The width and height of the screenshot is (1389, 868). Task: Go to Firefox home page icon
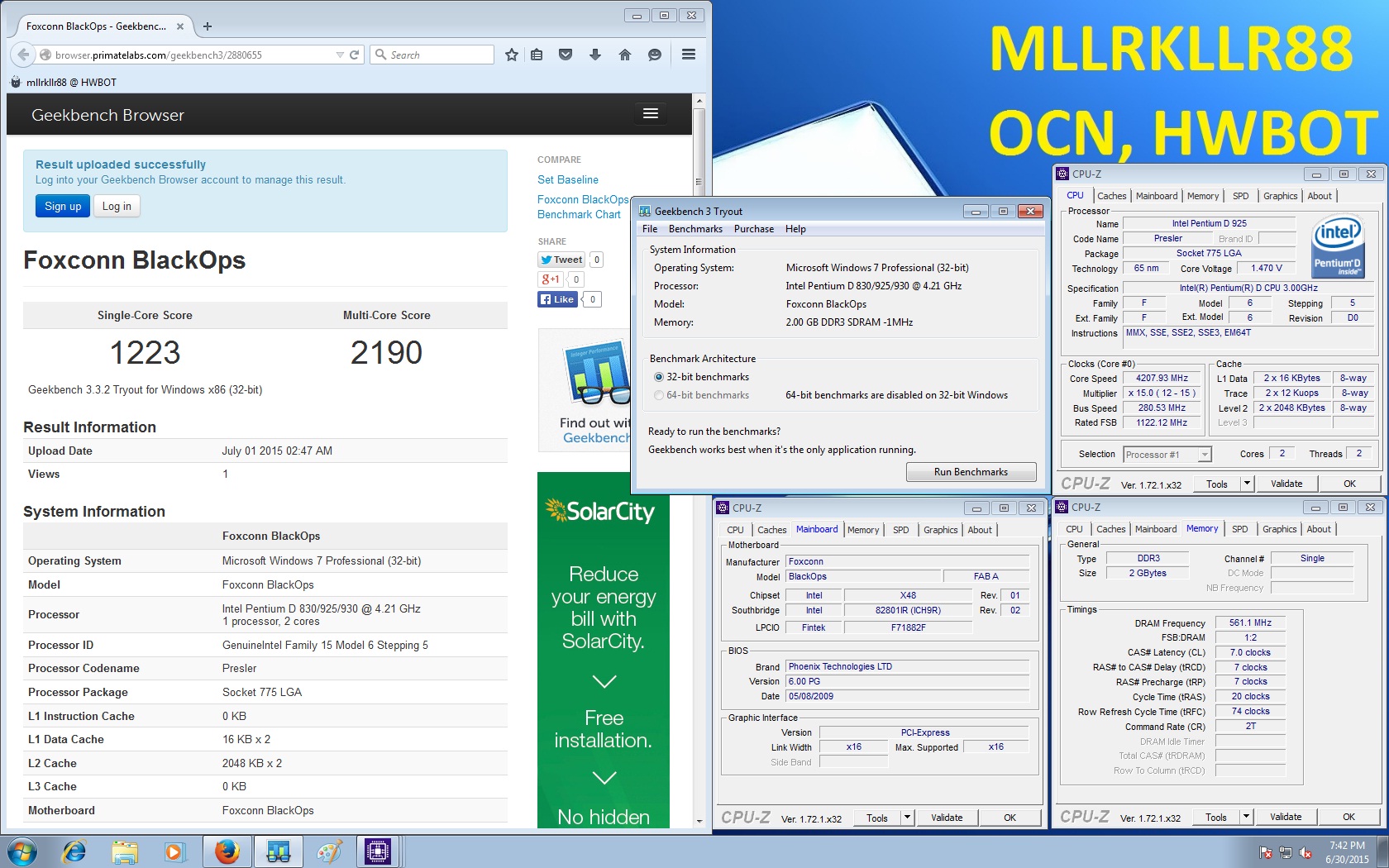click(625, 55)
